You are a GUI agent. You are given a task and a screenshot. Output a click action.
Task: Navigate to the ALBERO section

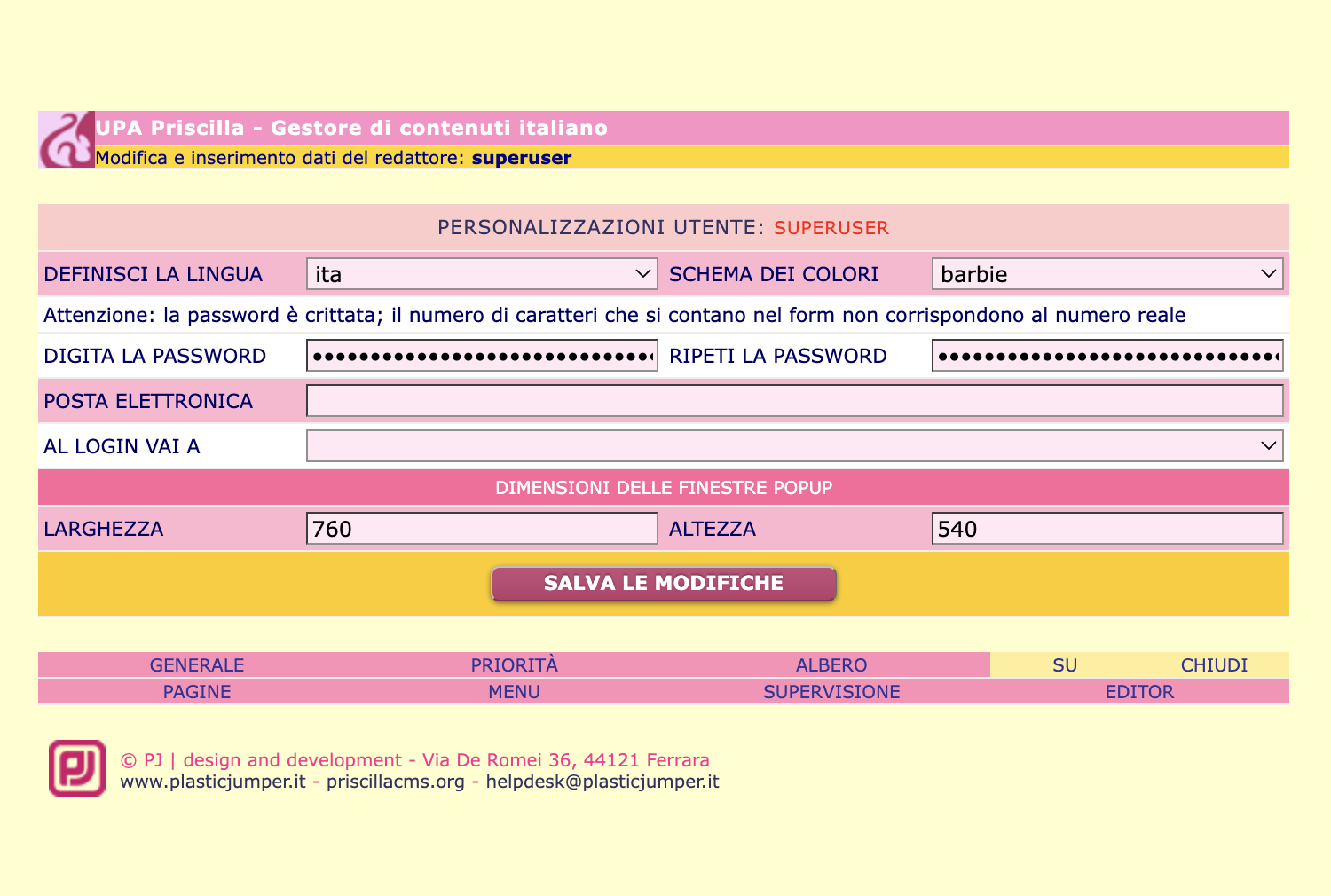tap(831, 665)
